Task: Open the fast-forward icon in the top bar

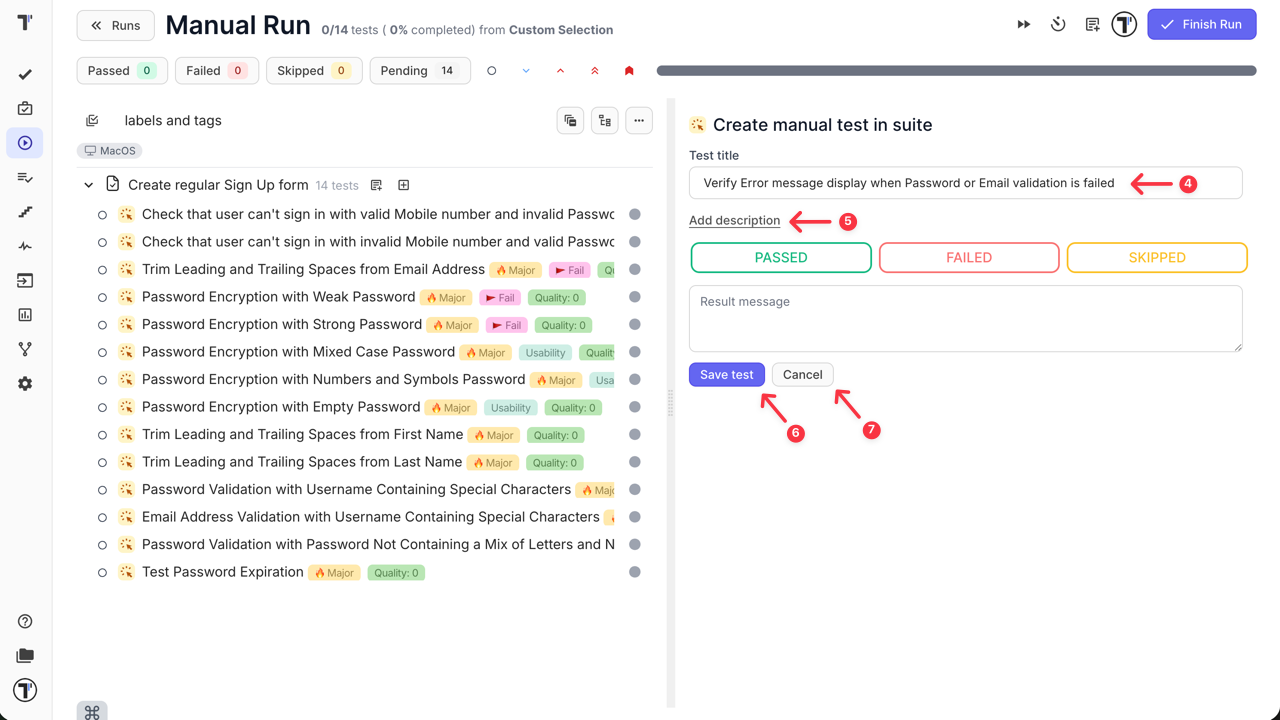Action: tap(1023, 24)
